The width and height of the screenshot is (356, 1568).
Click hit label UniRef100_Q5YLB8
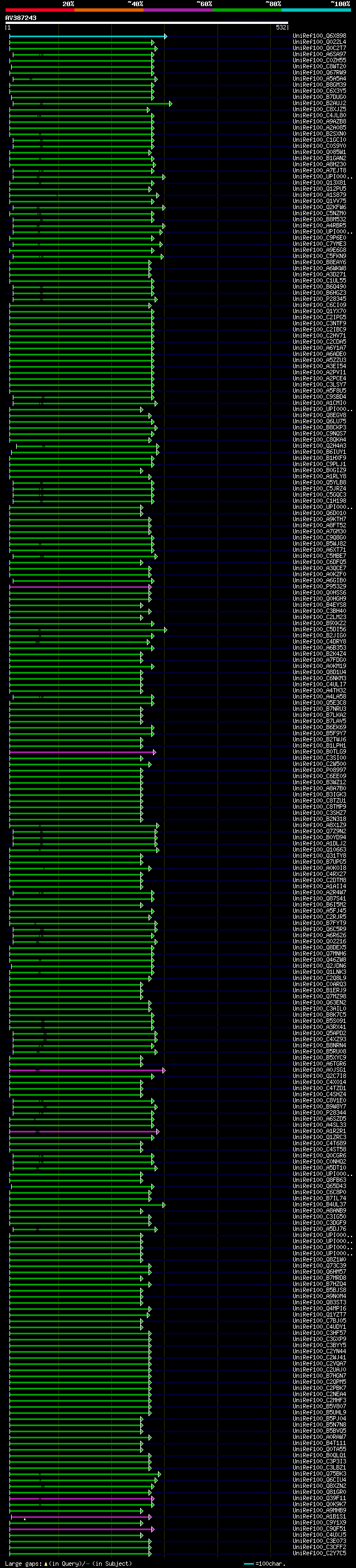click(x=319, y=482)
